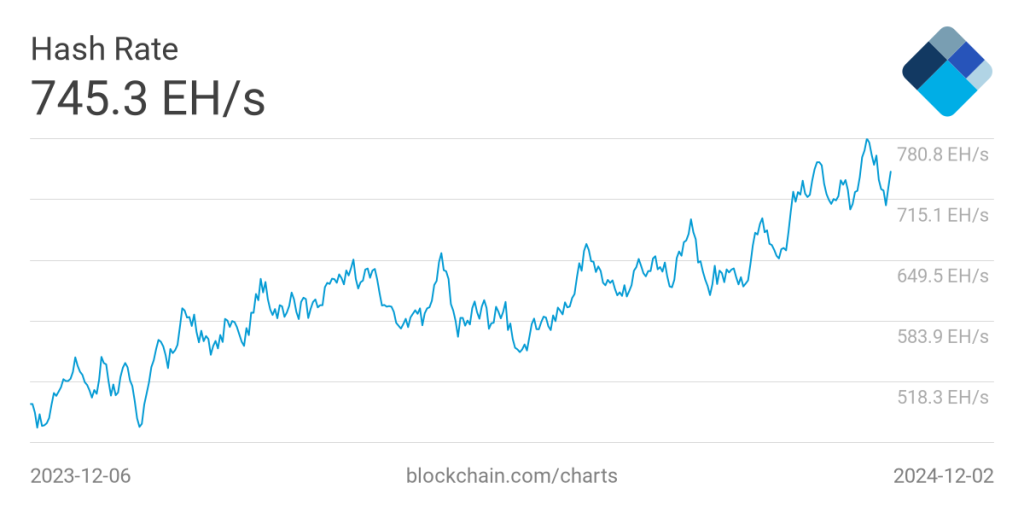Click the 649.5 EH/s axis label
Image resolution: width=1024 pixels, height=512 pixels.
[943, 276]
